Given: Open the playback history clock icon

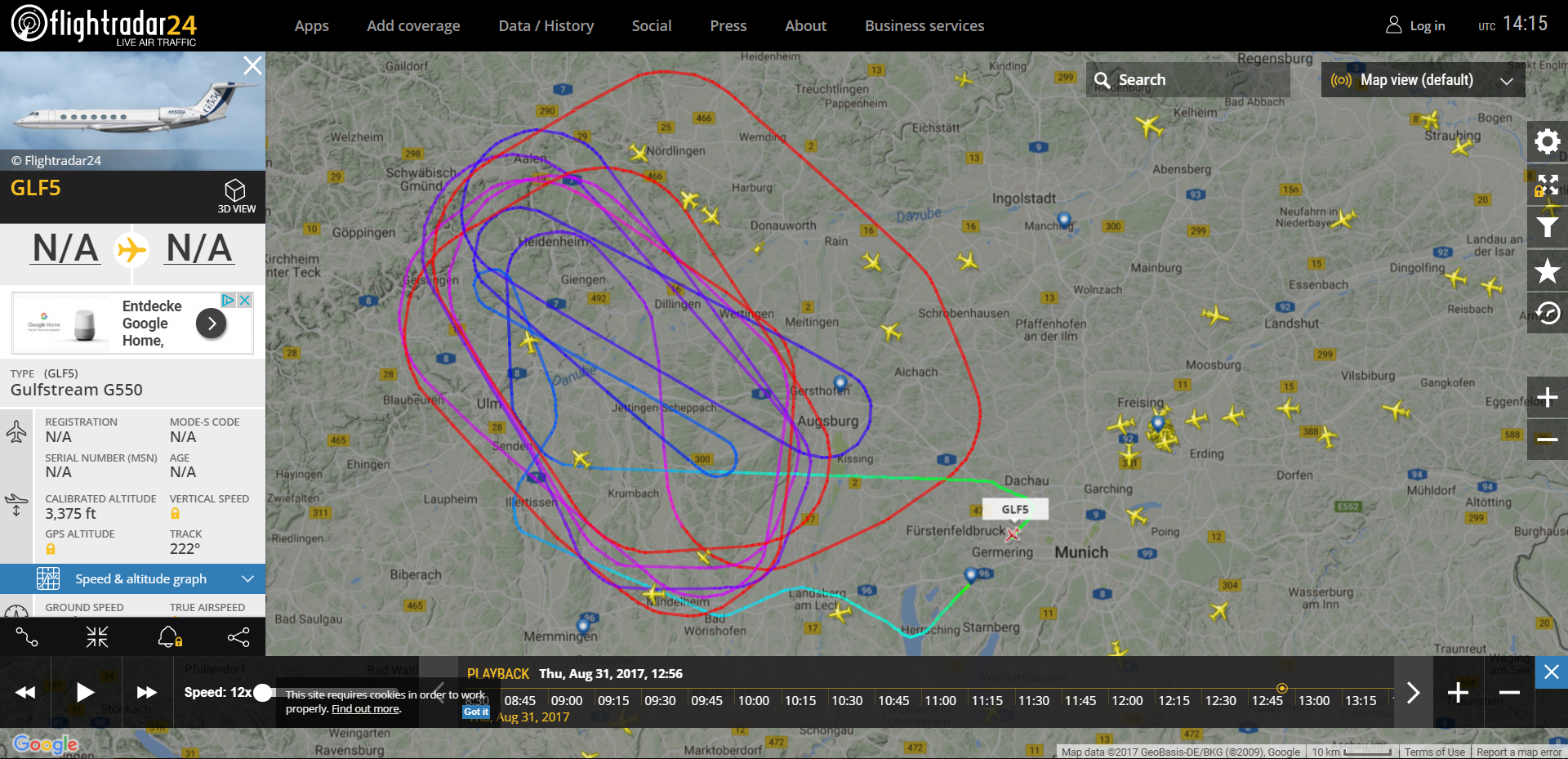Looking at the screenshot, I should coord(1547,313).
